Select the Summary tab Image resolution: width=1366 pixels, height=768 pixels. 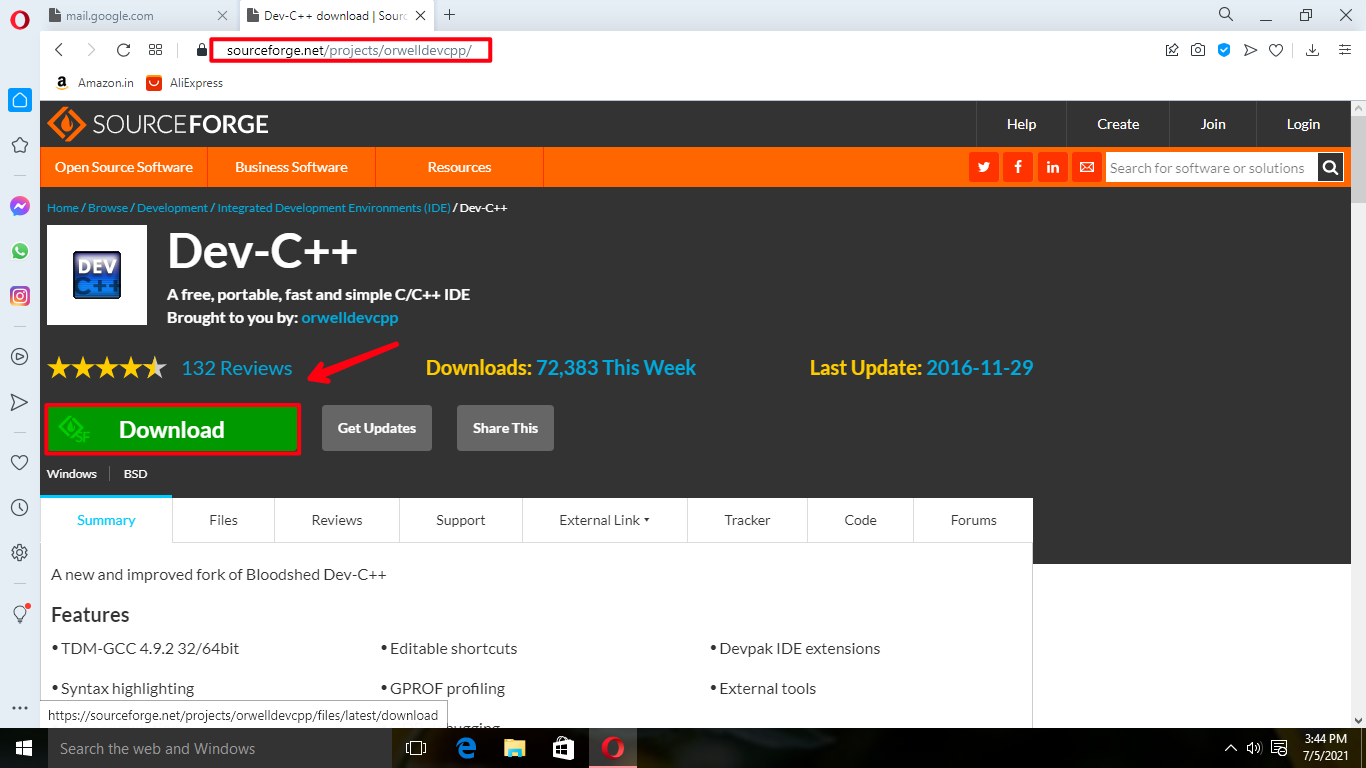pyautogui.click(x=106, y=520)
